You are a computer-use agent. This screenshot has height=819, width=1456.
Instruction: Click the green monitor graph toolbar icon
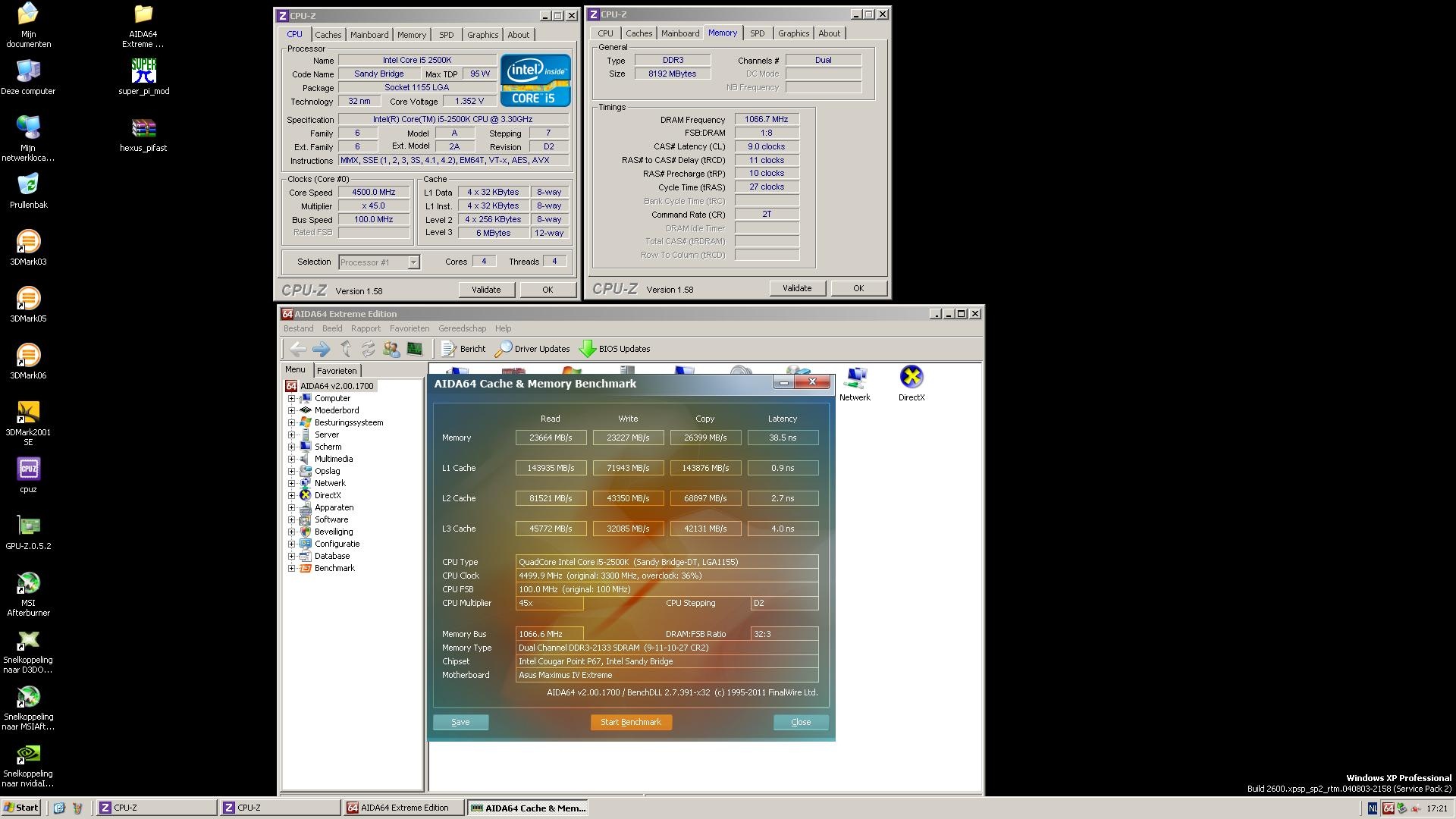pos(414,349)
